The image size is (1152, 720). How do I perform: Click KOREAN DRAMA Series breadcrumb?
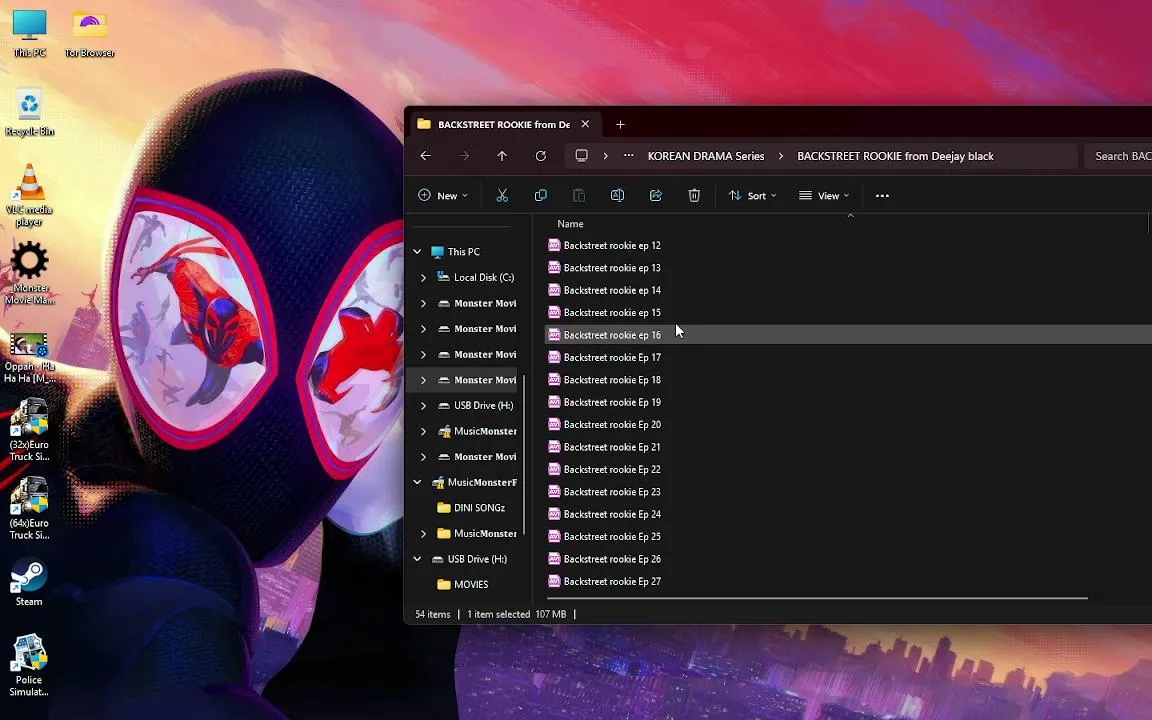706,156
